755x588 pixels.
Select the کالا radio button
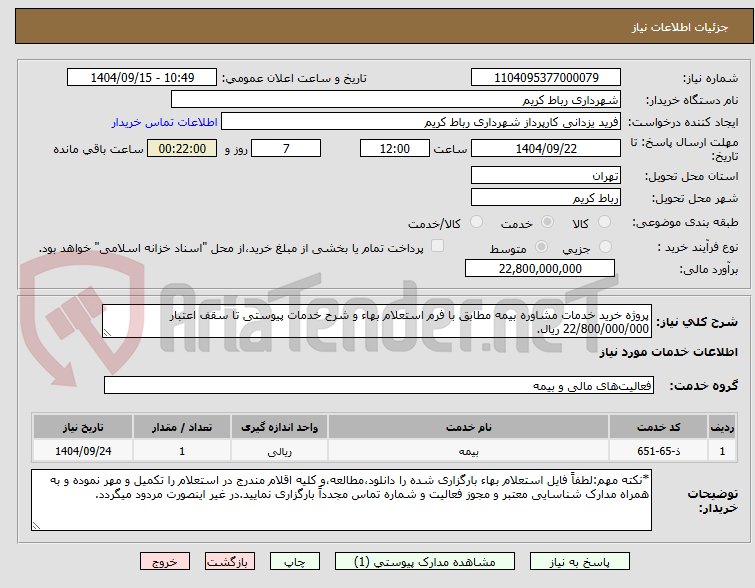(604, 222)
